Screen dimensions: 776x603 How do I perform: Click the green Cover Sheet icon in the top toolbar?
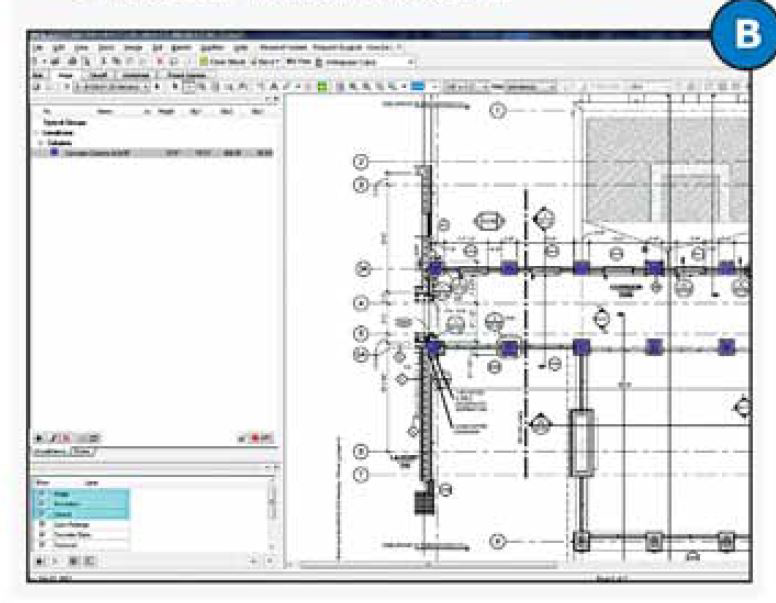[x=204, y=62]
